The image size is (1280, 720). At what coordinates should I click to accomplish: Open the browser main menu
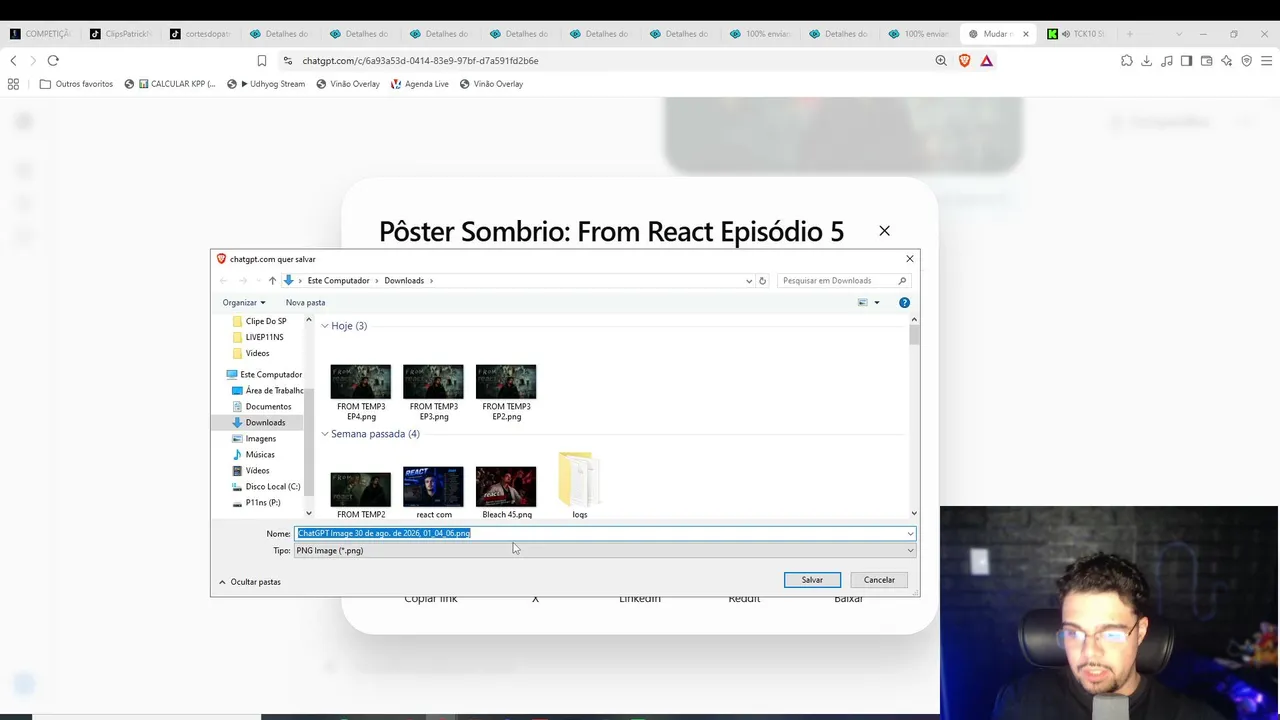1266,60
